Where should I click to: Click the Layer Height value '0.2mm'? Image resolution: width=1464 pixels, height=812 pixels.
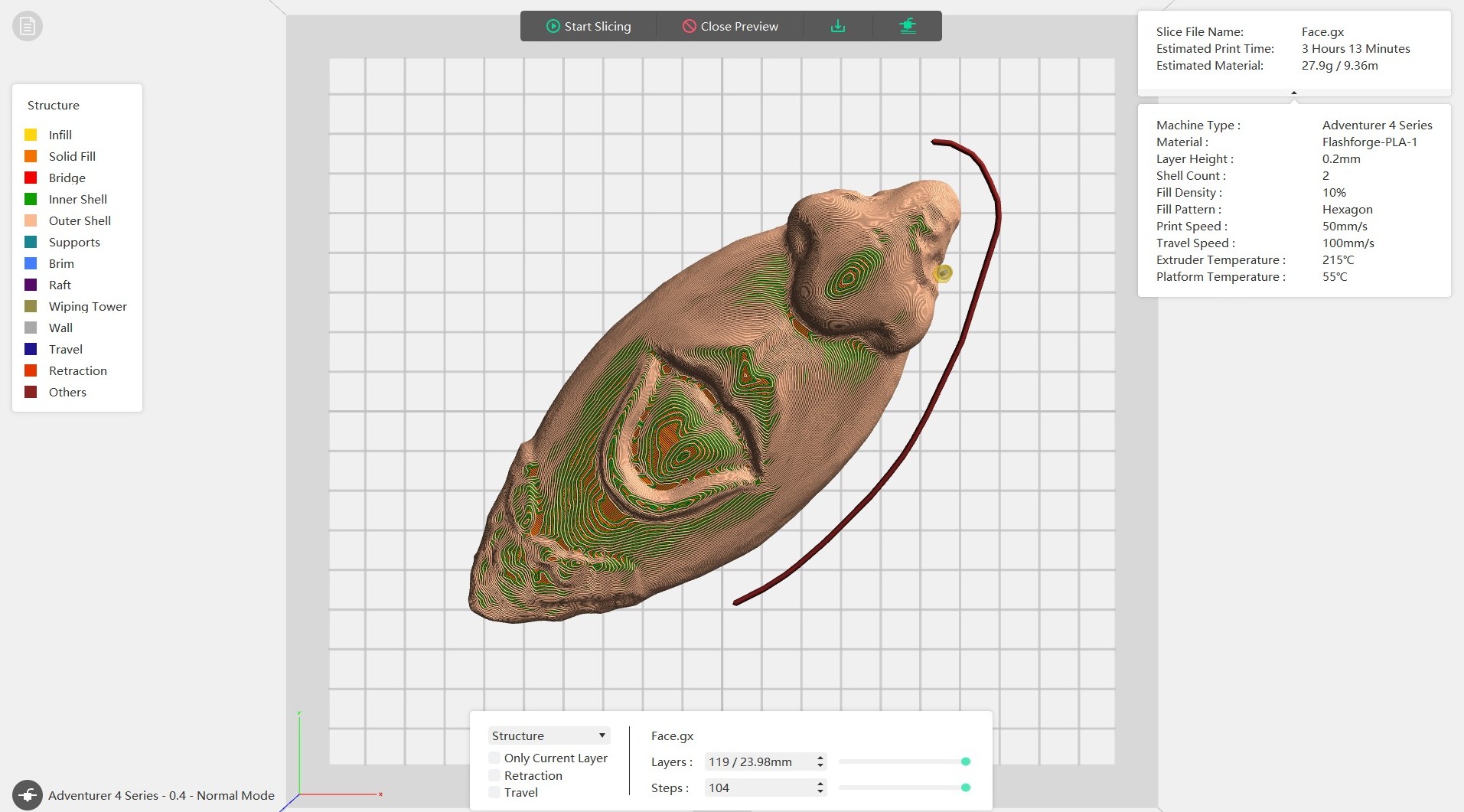tap(1341, 158)
